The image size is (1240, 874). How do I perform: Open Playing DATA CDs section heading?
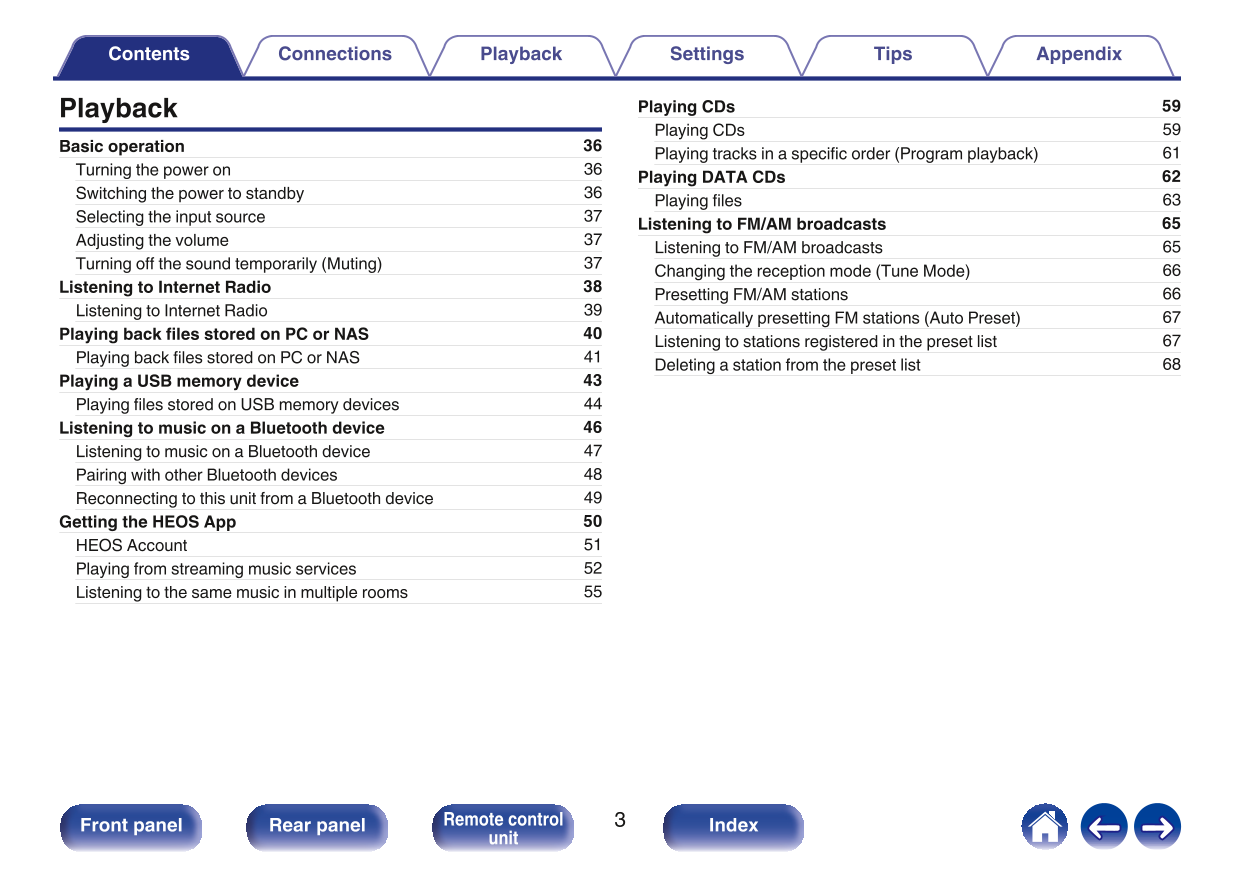(711, 177)
